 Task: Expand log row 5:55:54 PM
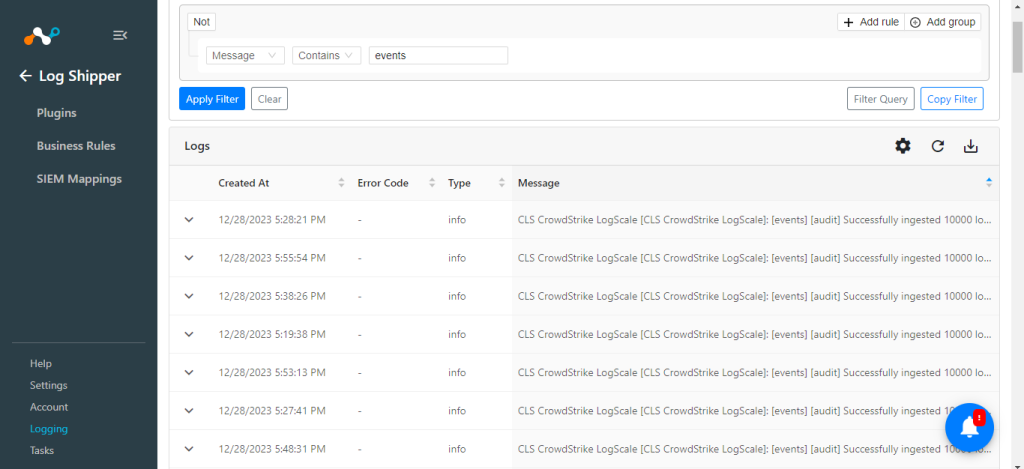[189, 258]
